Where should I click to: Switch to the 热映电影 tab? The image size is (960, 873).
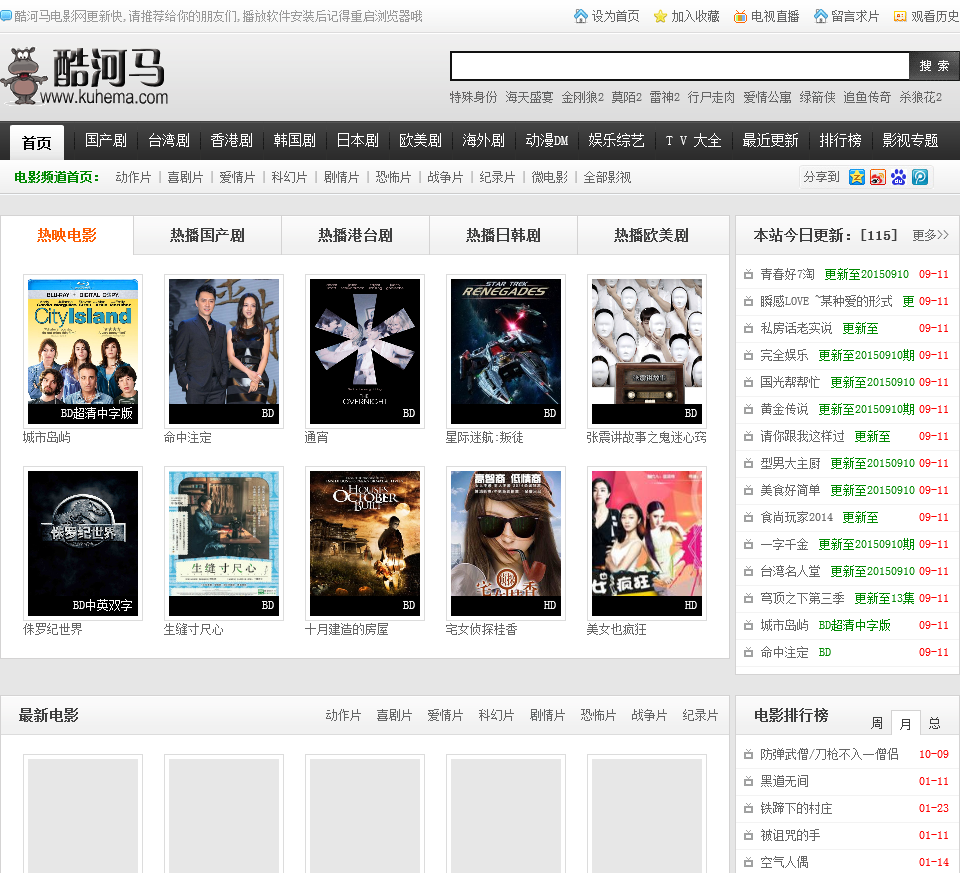(x=67, y=235)
